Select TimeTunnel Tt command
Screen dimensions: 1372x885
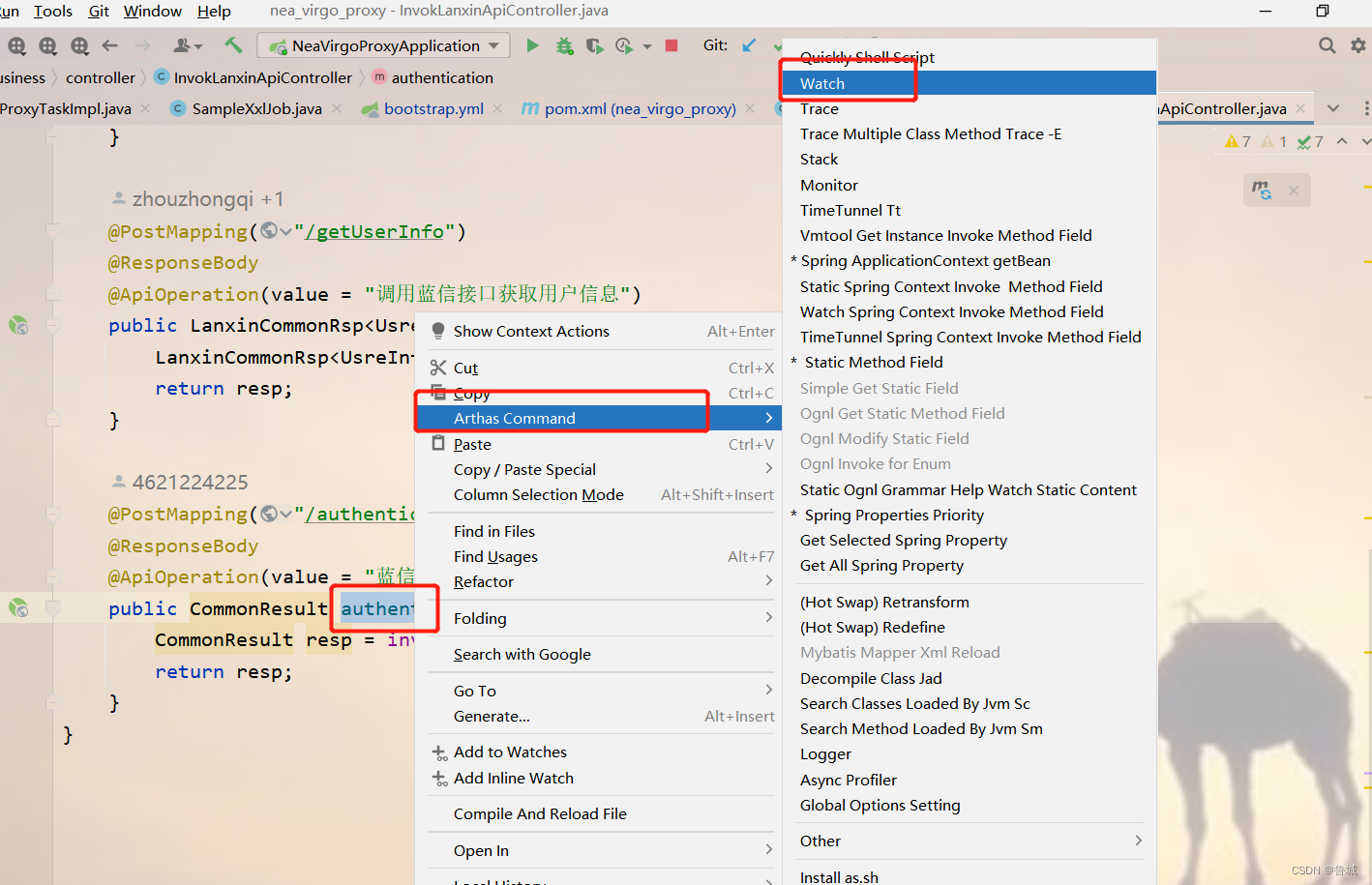969,210
